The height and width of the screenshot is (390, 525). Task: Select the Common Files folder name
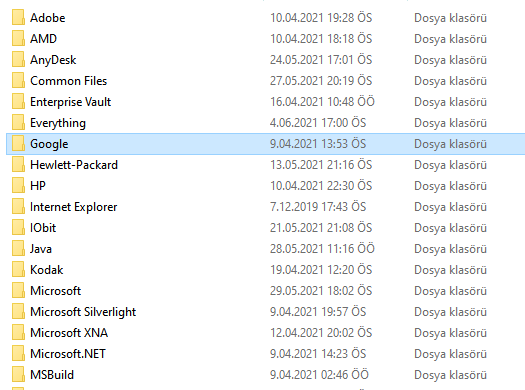pos(69,81)
